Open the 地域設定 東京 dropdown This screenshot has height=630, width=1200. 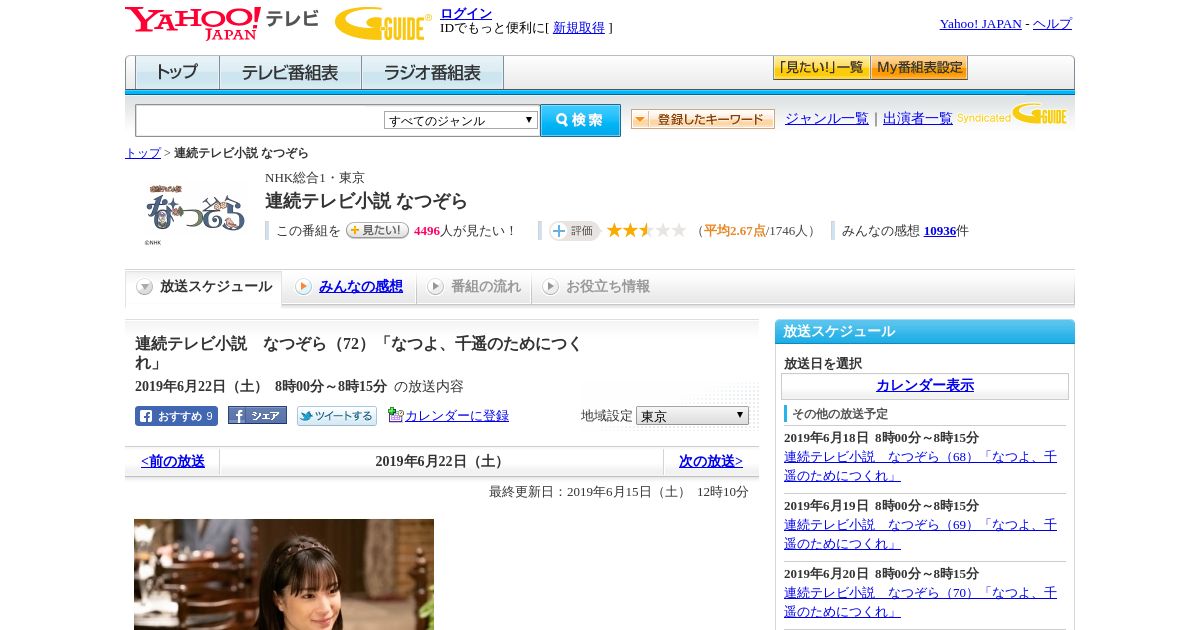[692, 416]
